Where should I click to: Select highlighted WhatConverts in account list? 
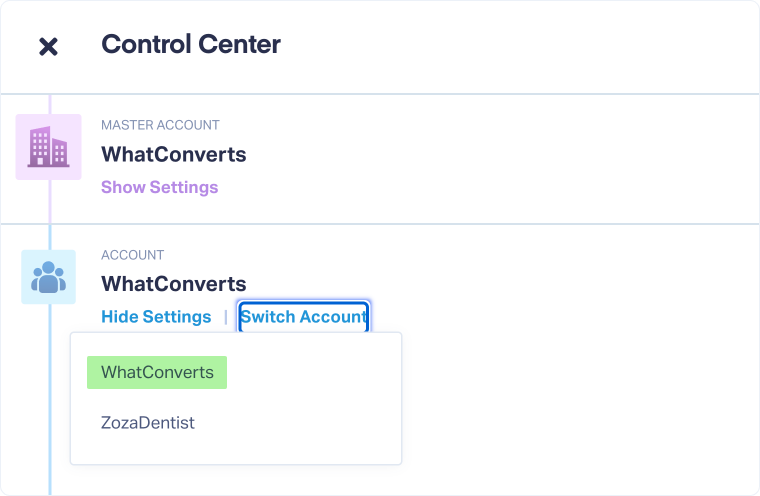point(157,372)
